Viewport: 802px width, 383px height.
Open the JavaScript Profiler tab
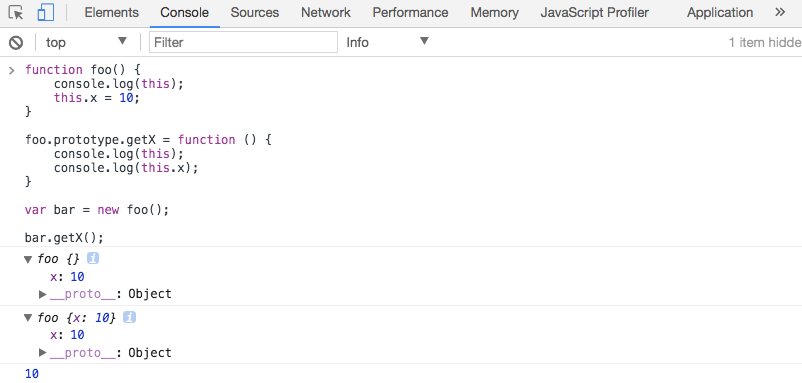click(594, 13)
